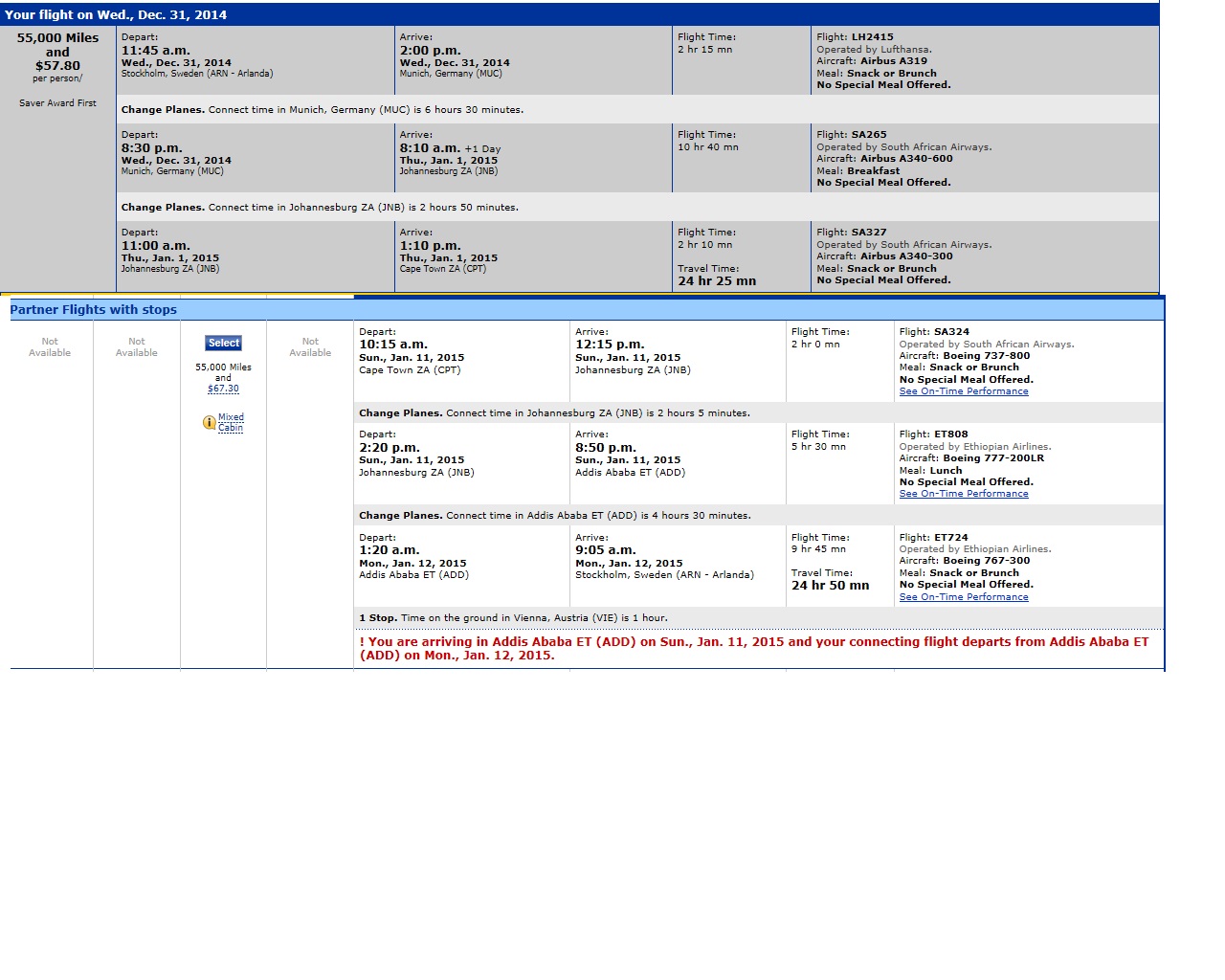
Task: Click the Saver Award First label
Action: tap(57, 103)
